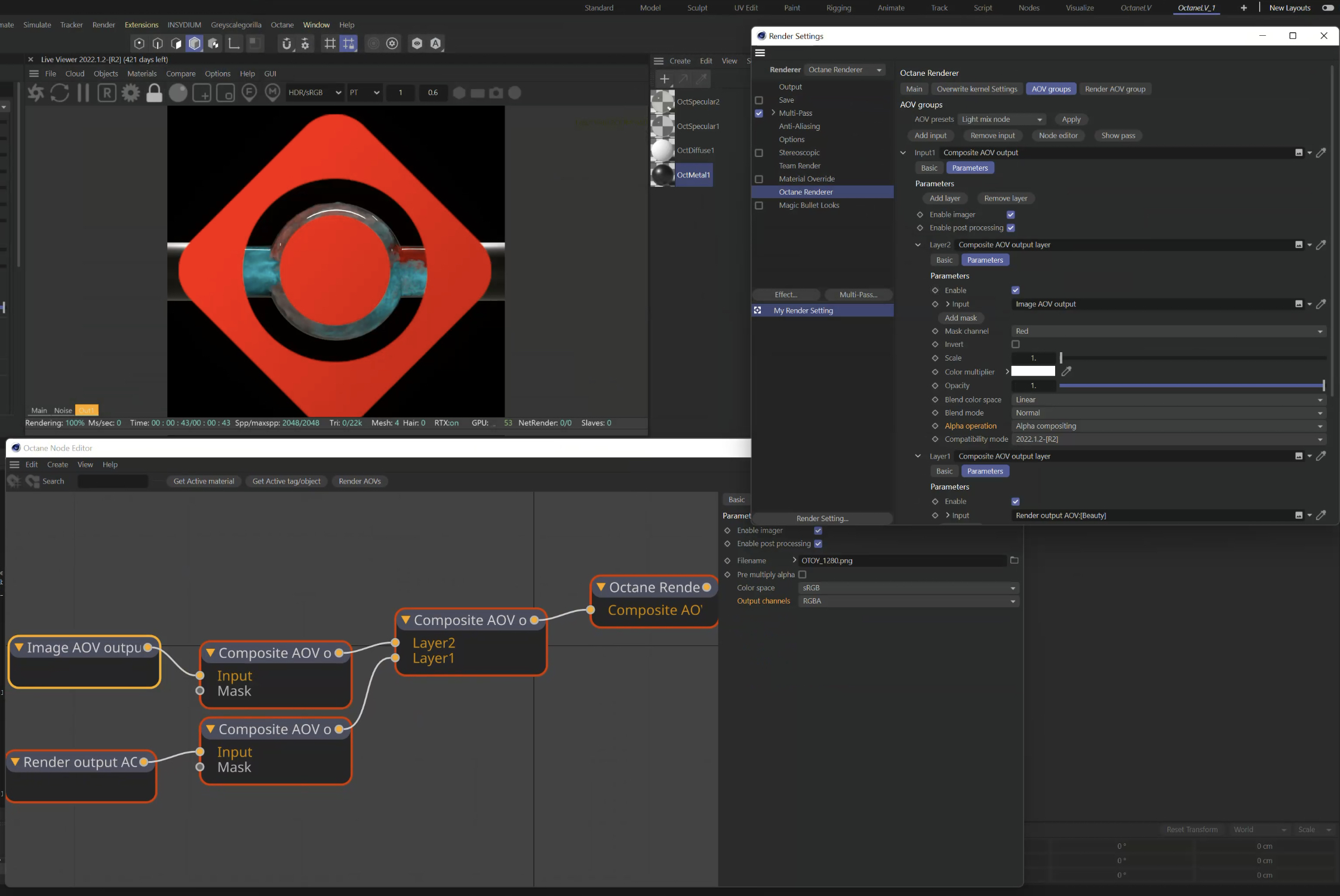1340x896 pixels.
Task: Toggle the Live Viewer lock resolution icon
Action: pos(154,93)
